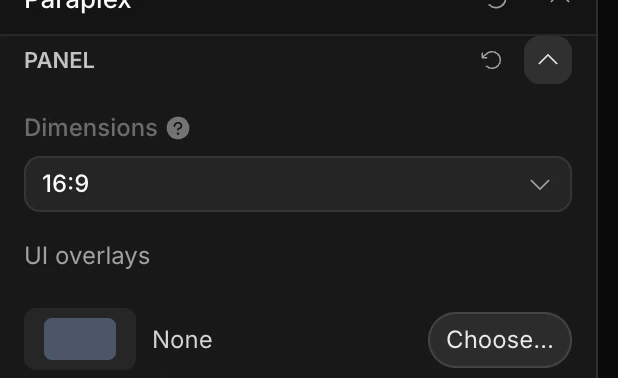Click the None overlay label
Image resolution: width=618 pixels, height=378 pixels.
[x=182, y=340]
